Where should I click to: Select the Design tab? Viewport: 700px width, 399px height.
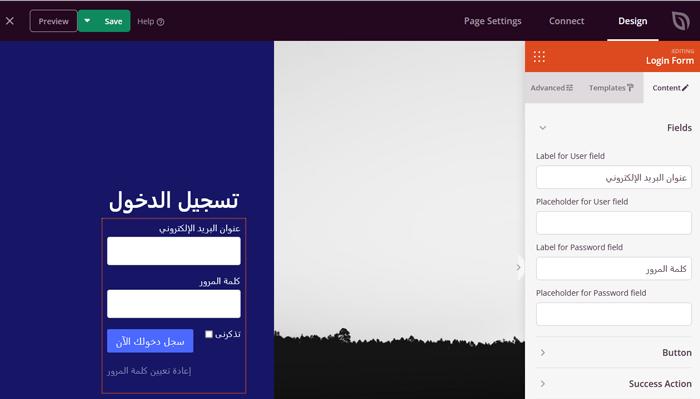[x=633, y=21]
